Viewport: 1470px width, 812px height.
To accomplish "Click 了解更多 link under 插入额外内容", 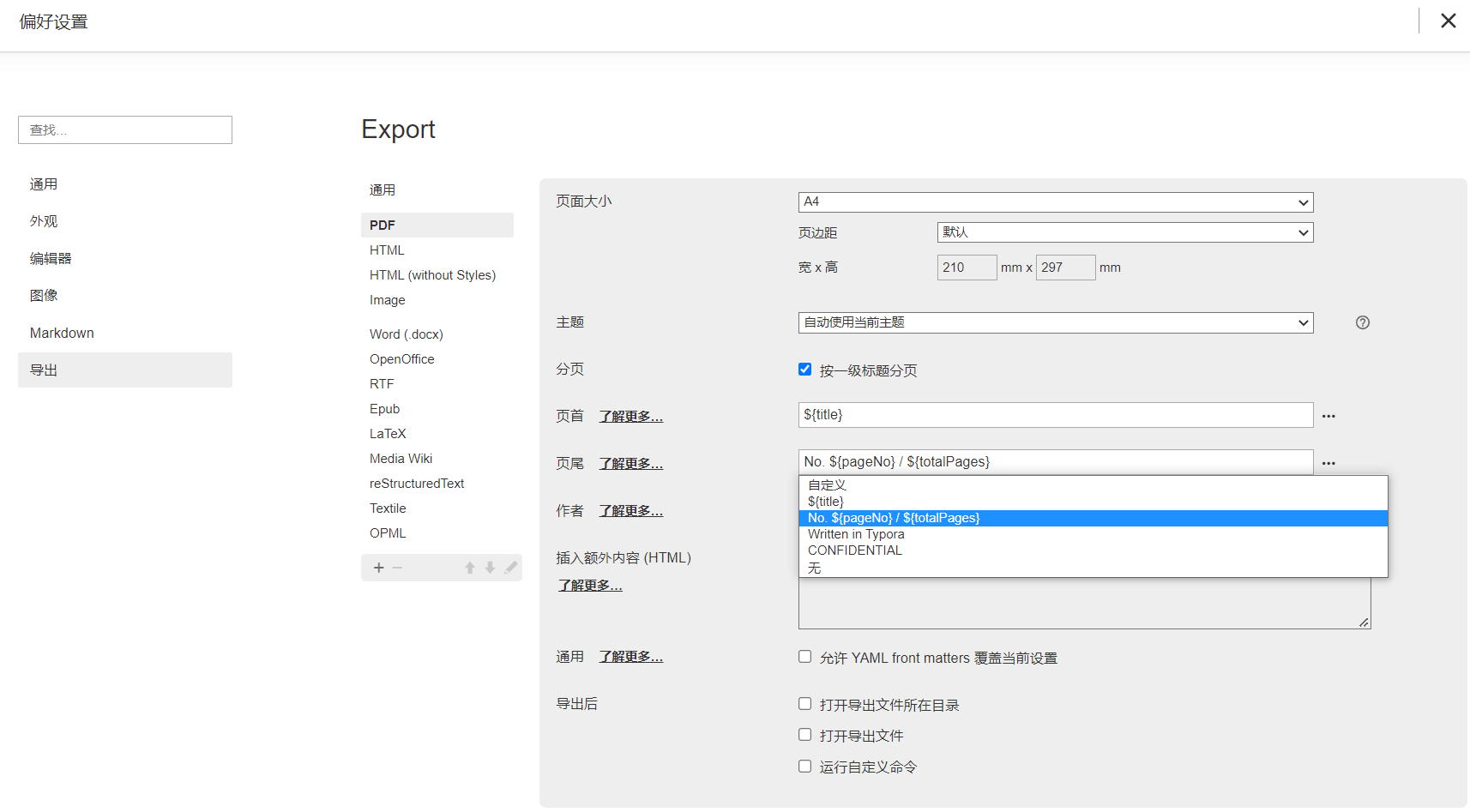I will (590, 585).
